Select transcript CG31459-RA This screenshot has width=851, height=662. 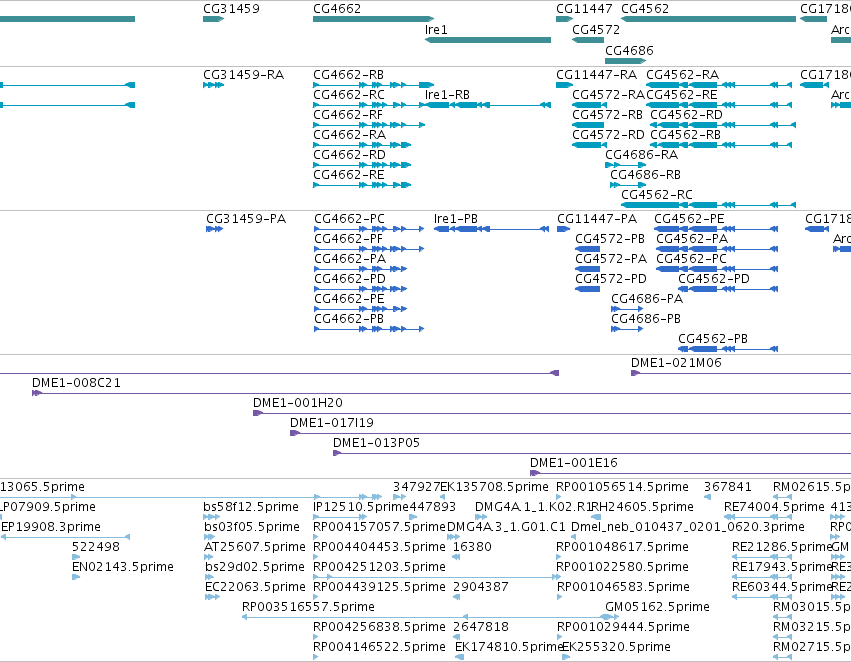244,75
